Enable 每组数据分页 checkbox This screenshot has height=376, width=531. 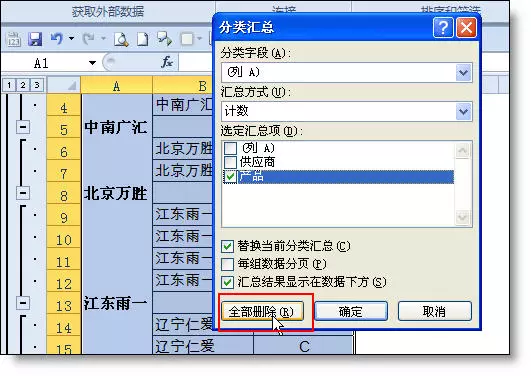[x=227, y=264]
